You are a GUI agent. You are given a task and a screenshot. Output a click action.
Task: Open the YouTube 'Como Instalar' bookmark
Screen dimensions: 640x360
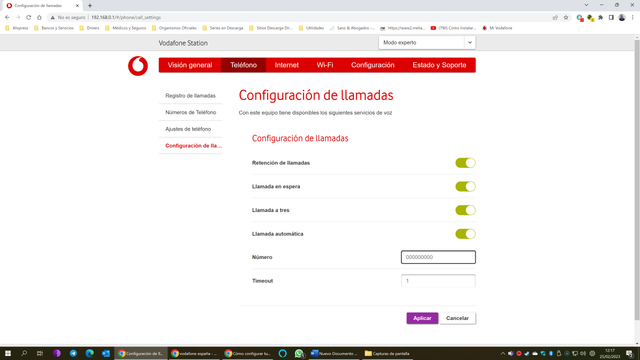(453, 28)
